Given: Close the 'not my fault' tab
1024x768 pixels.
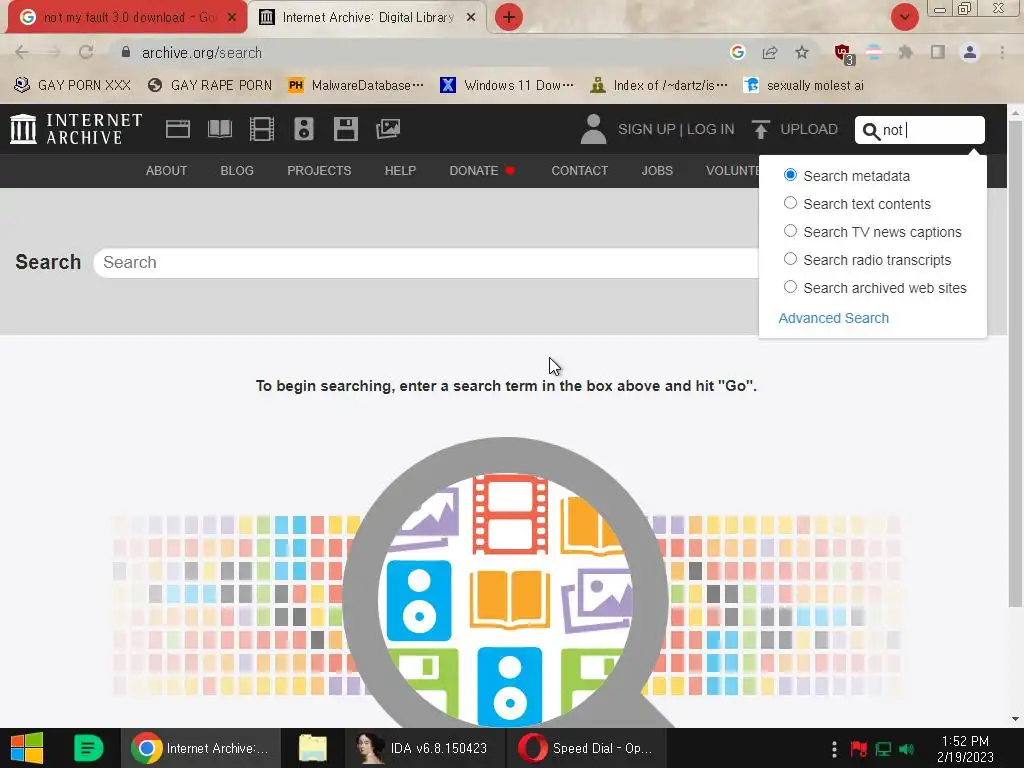Looking at the screenshot, I should (232, 18).
